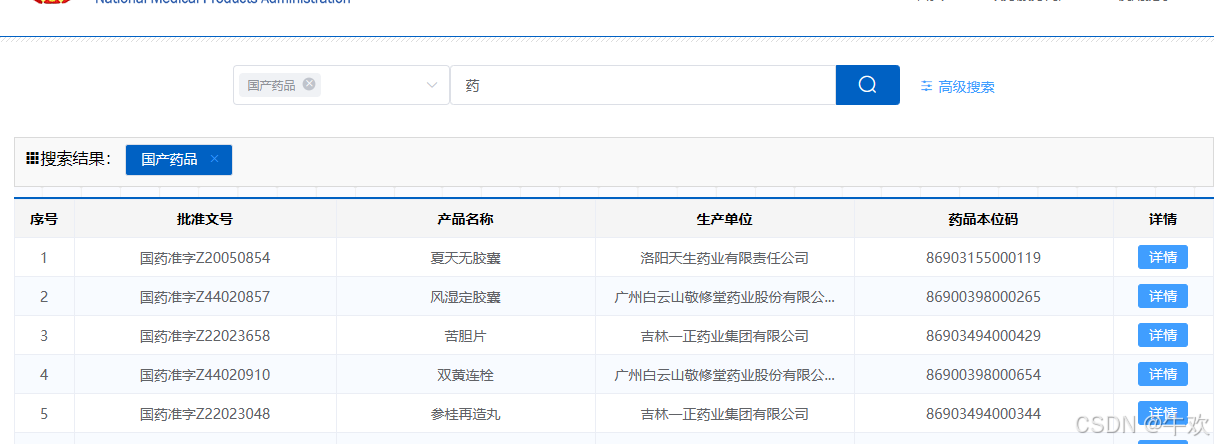
Task: Click product name 夏天无胶囊
Action: [465, 258]
